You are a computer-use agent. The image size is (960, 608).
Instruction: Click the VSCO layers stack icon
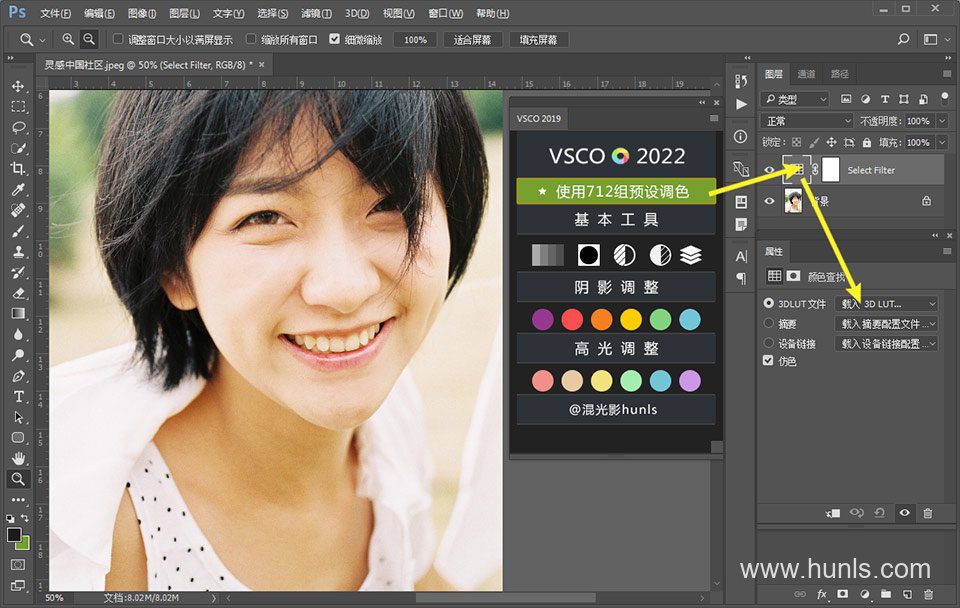[690, 255]
